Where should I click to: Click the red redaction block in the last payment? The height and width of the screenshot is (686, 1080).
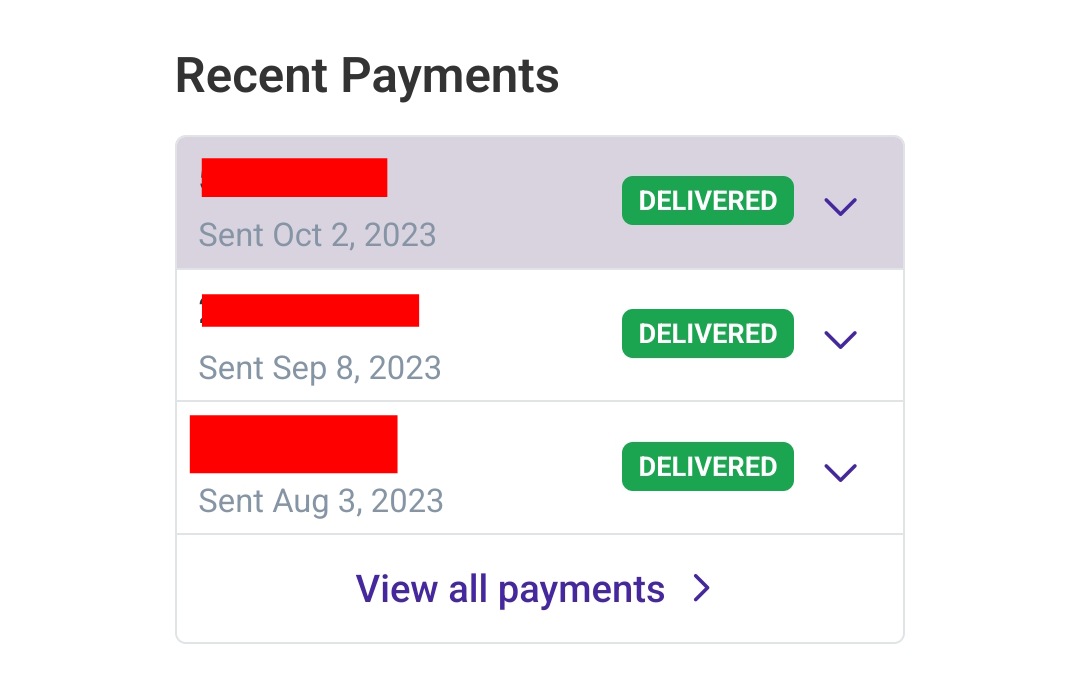293,443
